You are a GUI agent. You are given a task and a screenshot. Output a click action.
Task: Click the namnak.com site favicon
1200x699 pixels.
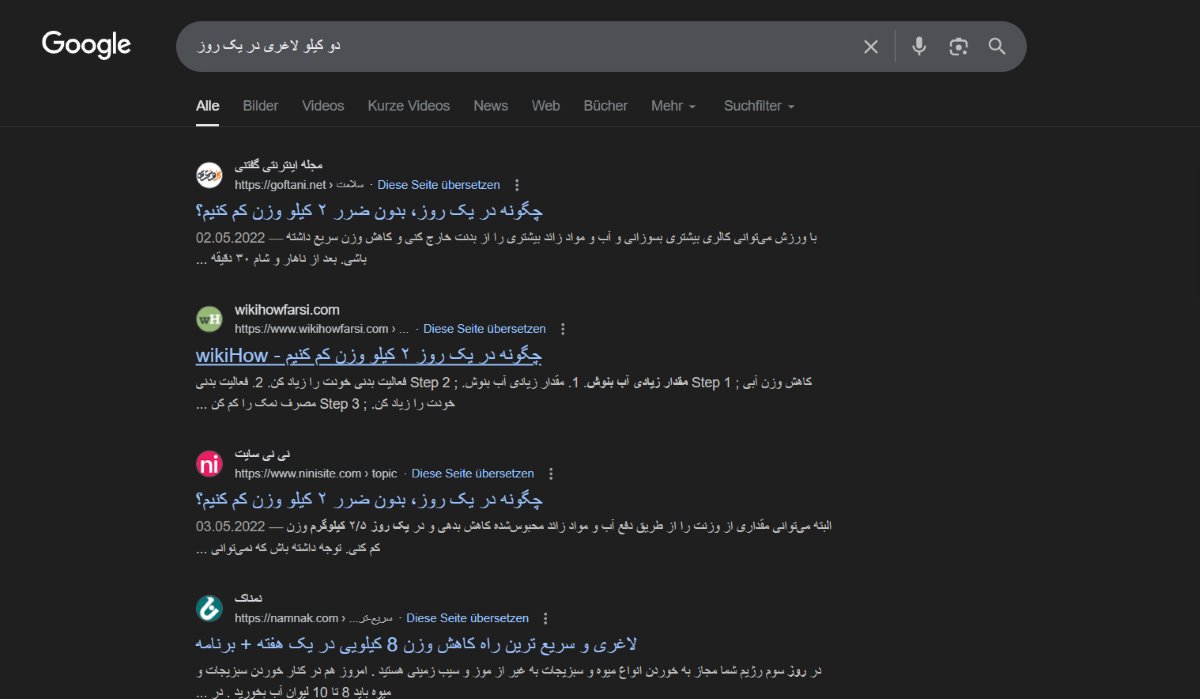[x=209, y=608]
